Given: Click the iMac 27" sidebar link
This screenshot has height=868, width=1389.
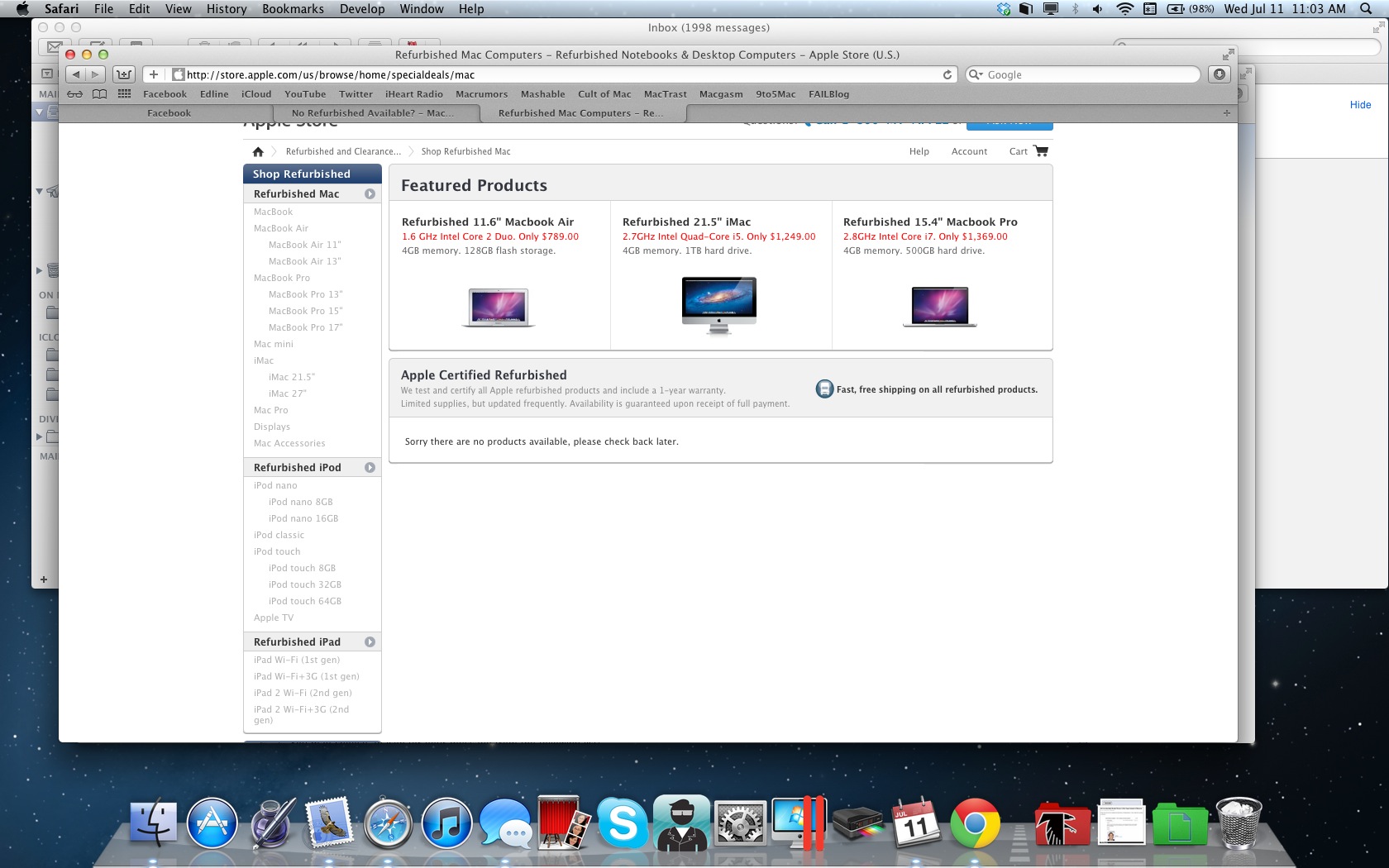Looking at the screenshot, I should pyautogui.click(x=287, y=393).
